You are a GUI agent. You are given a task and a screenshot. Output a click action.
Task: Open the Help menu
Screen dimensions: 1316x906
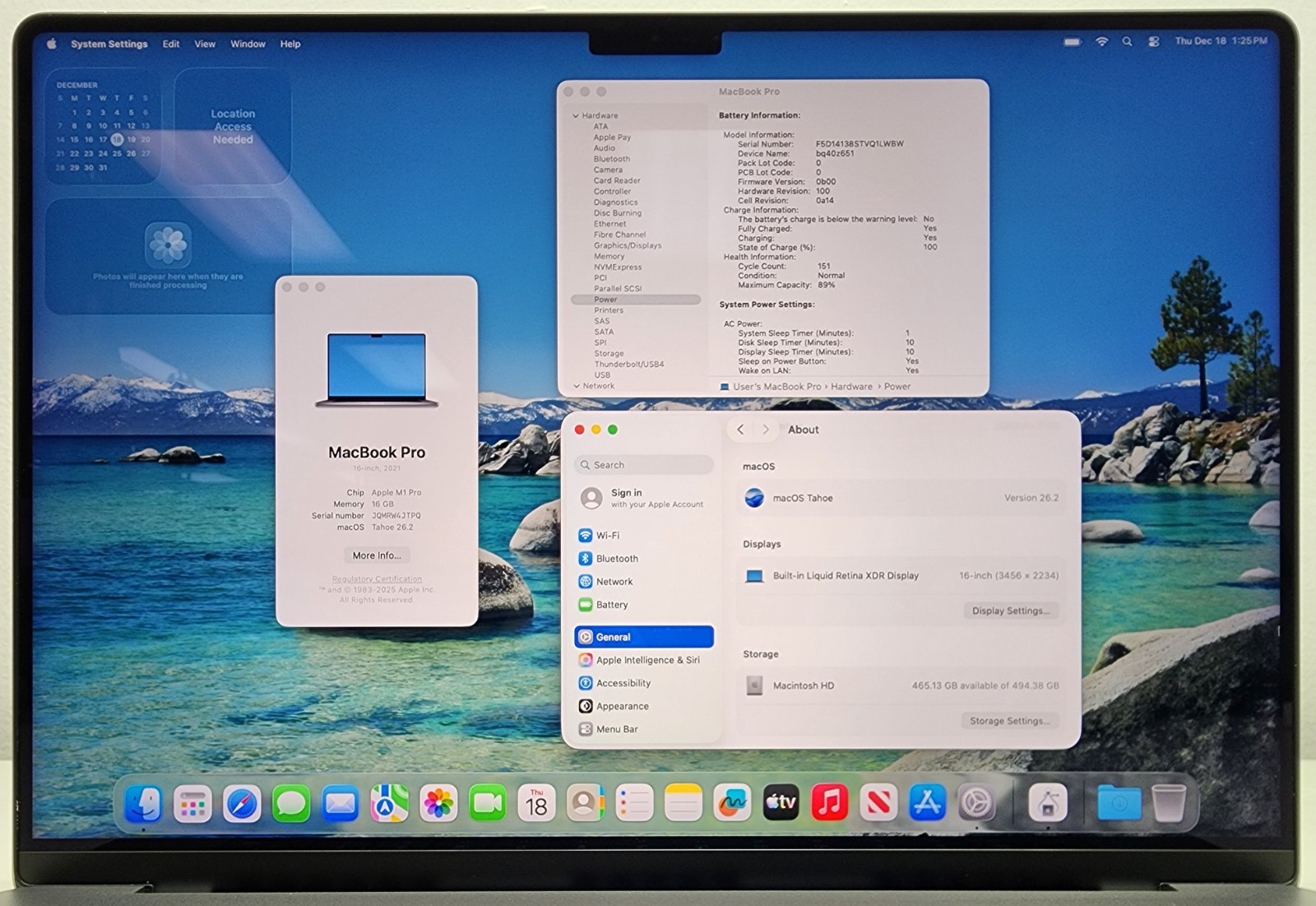(290, 44)
